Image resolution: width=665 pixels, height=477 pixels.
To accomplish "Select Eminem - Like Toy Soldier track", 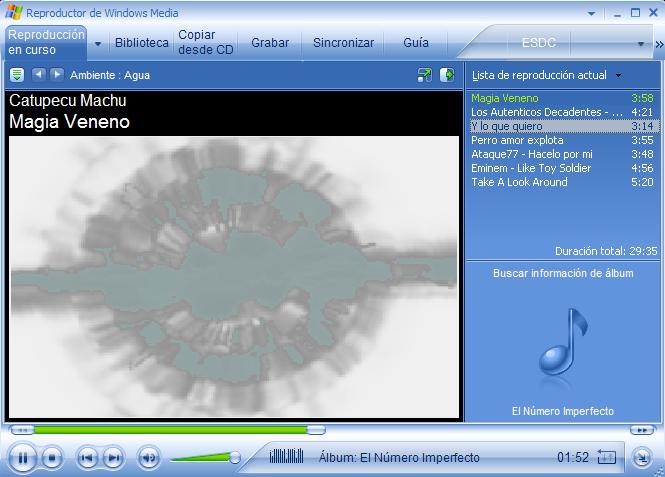I will pos(562,168).
